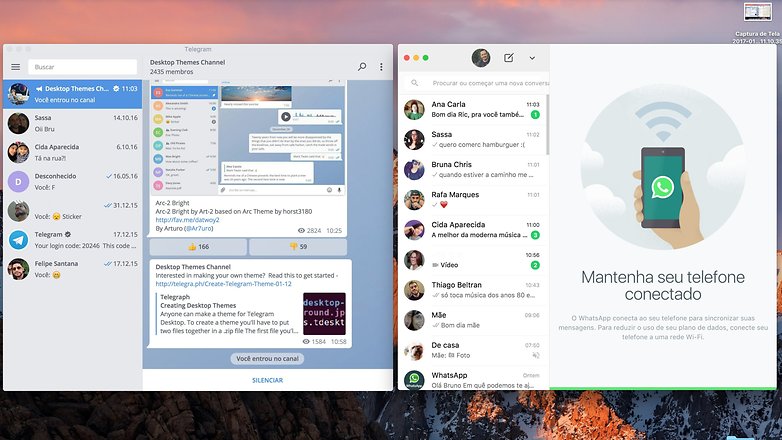The width and height of the screenshot is (782, 440).
Task: Click Thiago Beltran's avatar in WhatsApp
Action: tap(414, 290)
